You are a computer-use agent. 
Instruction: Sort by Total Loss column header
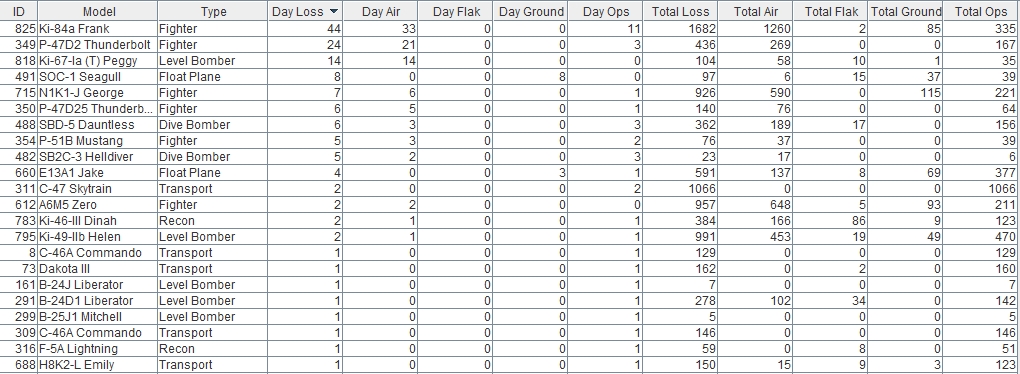pyautogui.click(x=680, y=11)
